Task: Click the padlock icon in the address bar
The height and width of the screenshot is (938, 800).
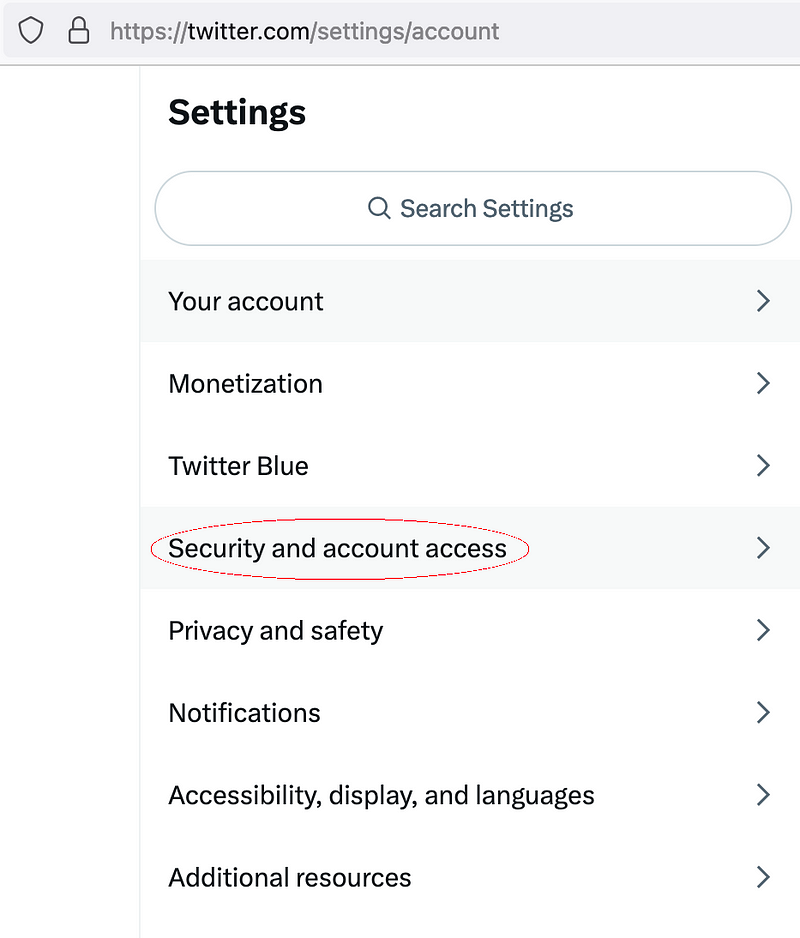Action: [79, 30]
